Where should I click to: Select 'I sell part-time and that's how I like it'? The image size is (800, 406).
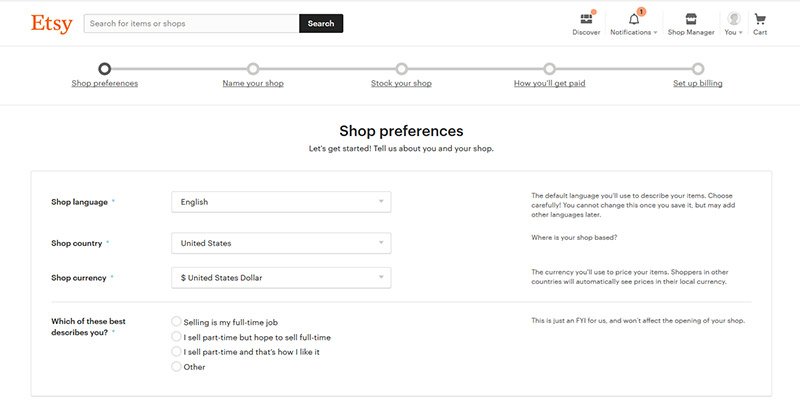pos(176,351)
